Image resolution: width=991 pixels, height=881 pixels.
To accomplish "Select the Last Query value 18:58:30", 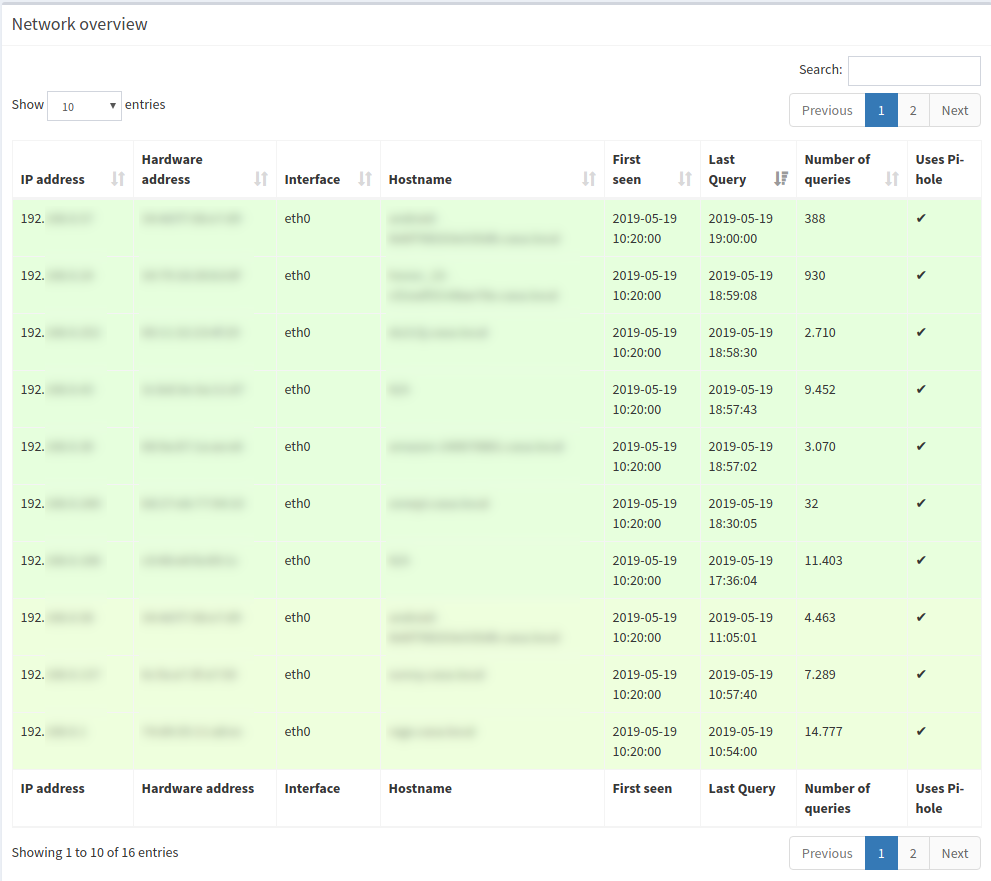I will [x=733, y=352].
